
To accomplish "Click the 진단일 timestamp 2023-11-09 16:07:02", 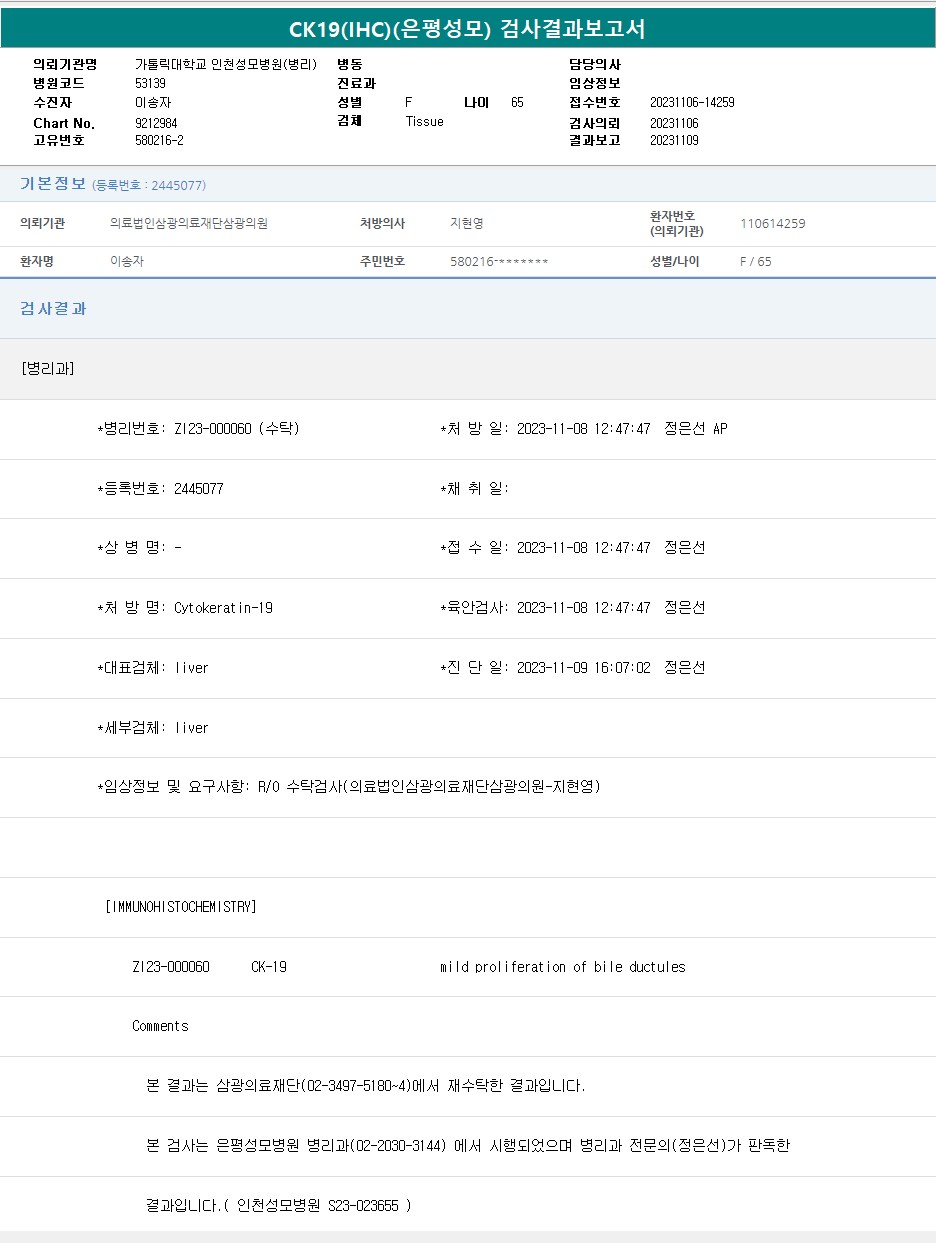I will (583, 668).
